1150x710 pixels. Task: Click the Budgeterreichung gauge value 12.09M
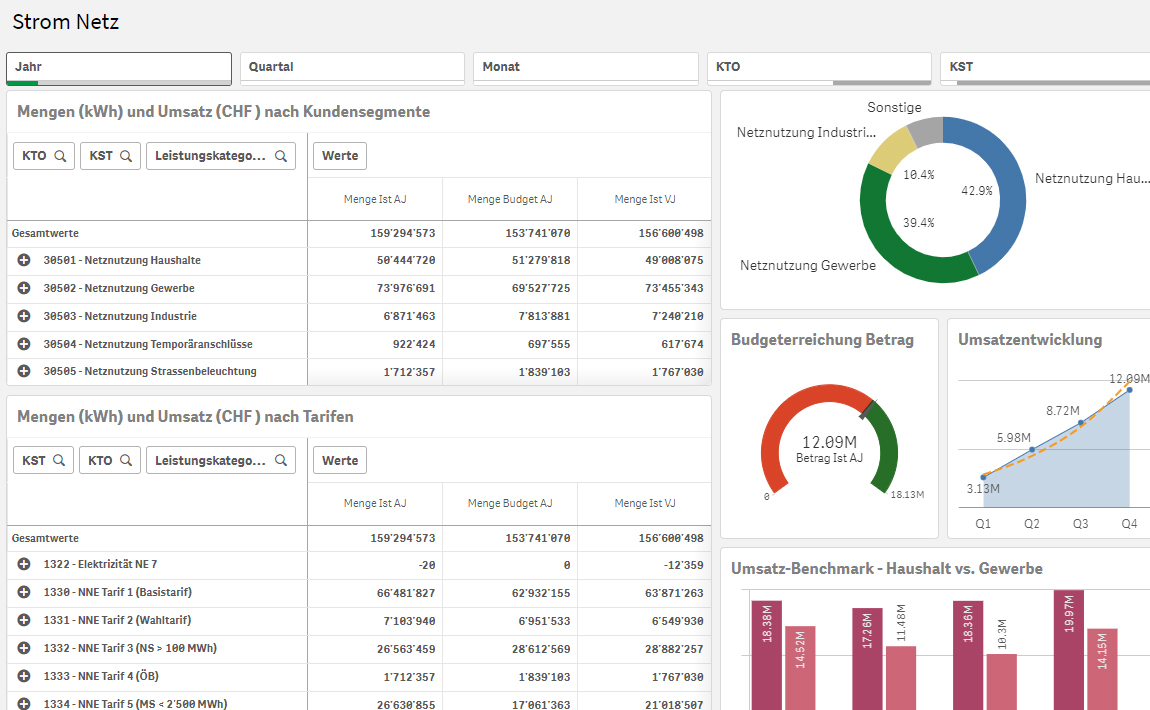(829, 442)
